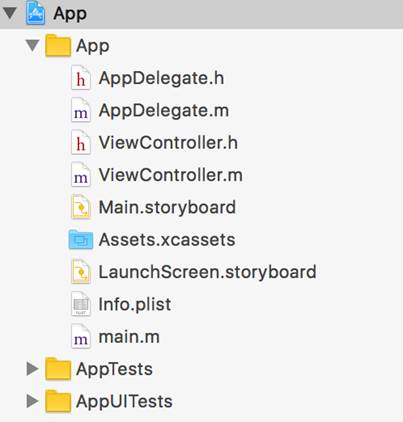Click the yellow App group folder icon
The image size is (403, 422).
point(58,46)
